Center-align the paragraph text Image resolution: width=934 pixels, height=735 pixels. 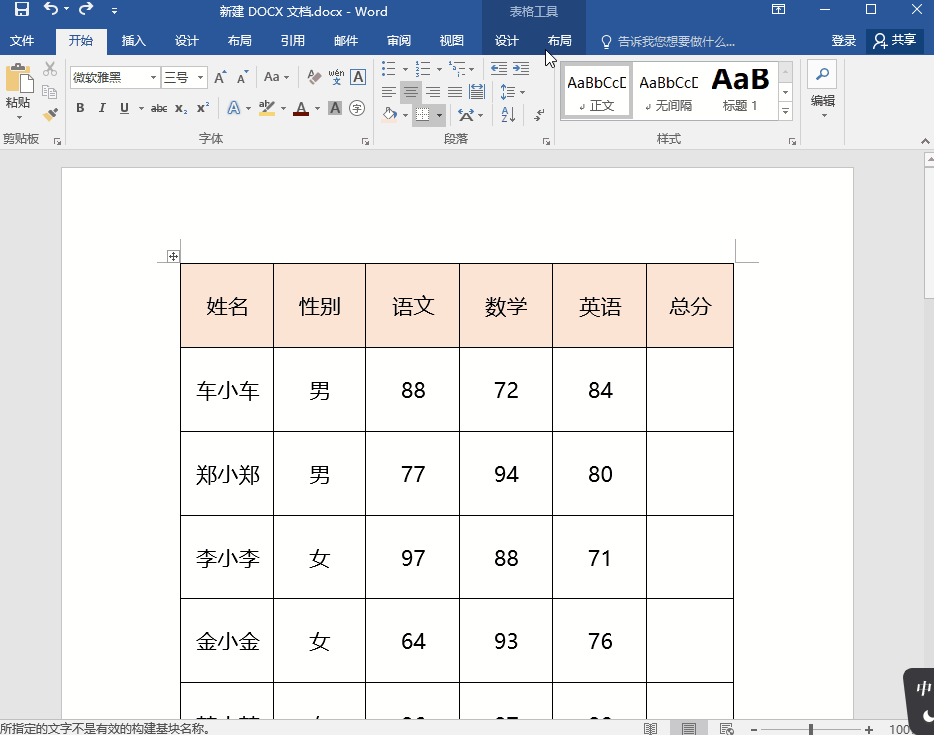coord(410,91)
